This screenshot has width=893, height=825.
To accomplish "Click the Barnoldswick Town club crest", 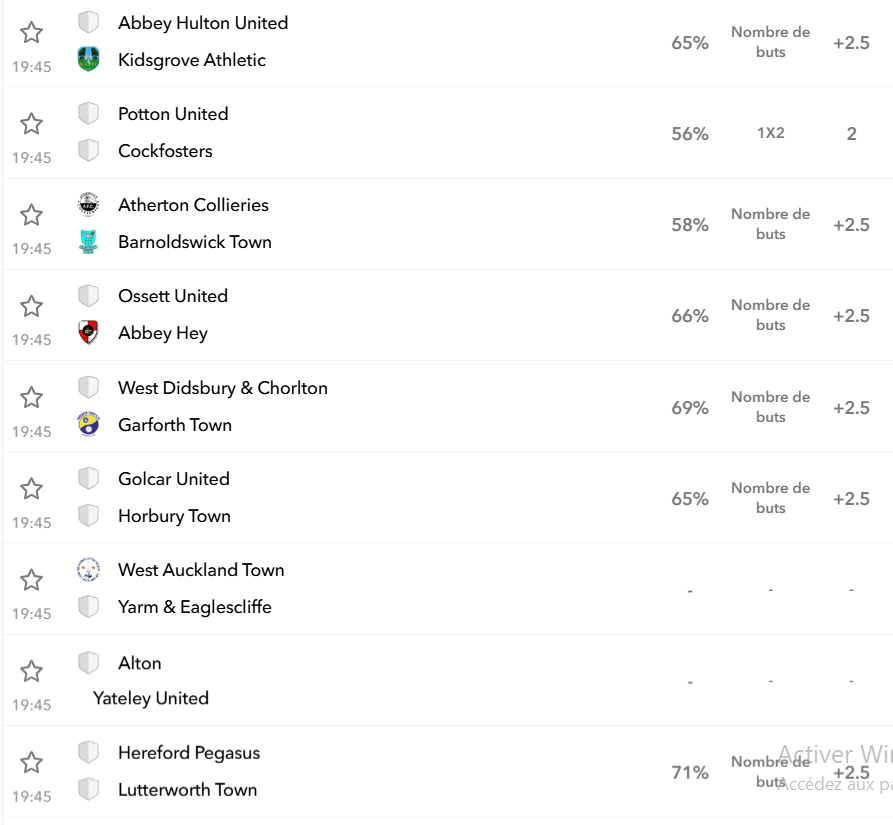I will (x=88, y=241).
